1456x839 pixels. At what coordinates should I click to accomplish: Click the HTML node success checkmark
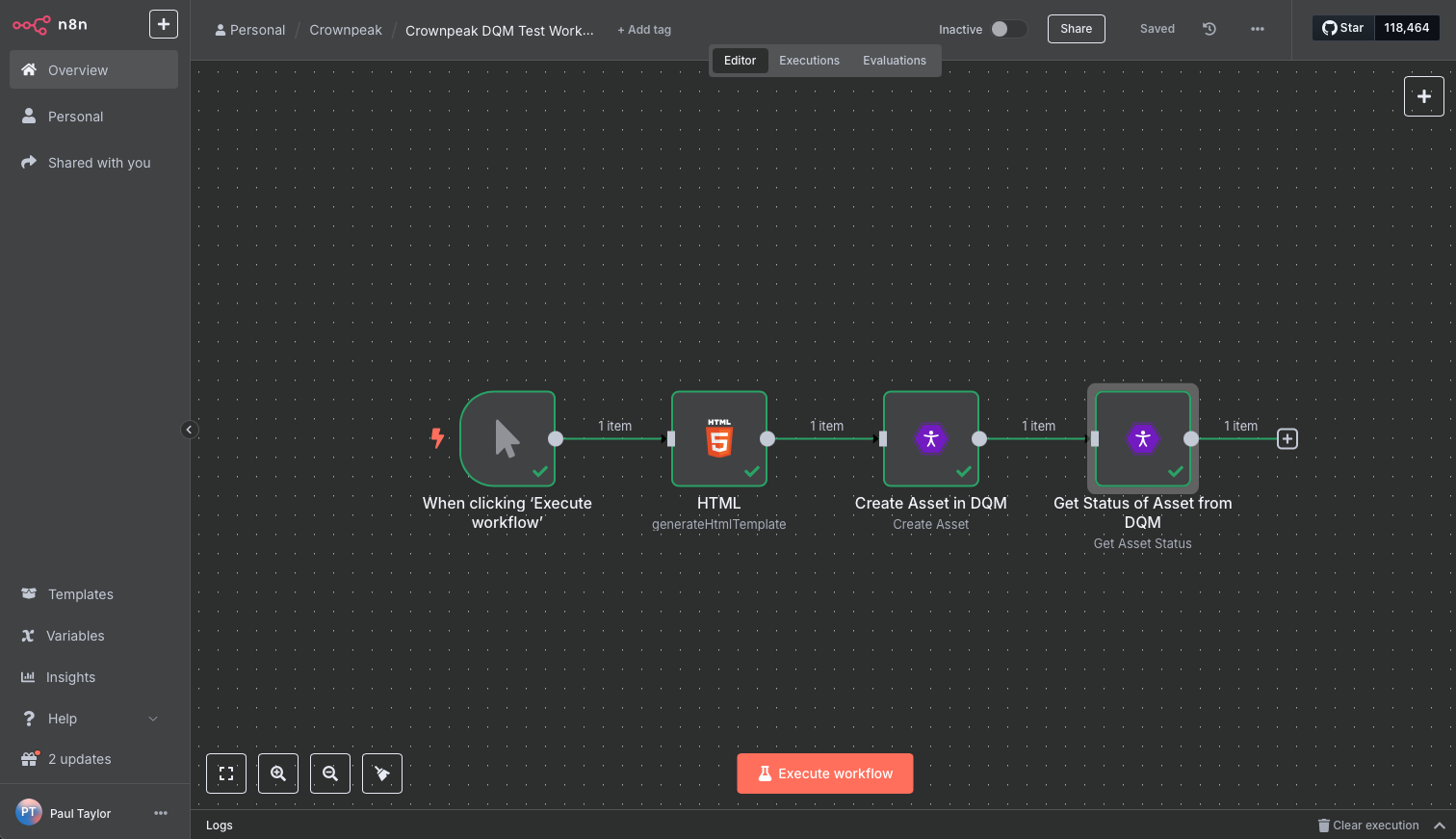click(752, 472)
